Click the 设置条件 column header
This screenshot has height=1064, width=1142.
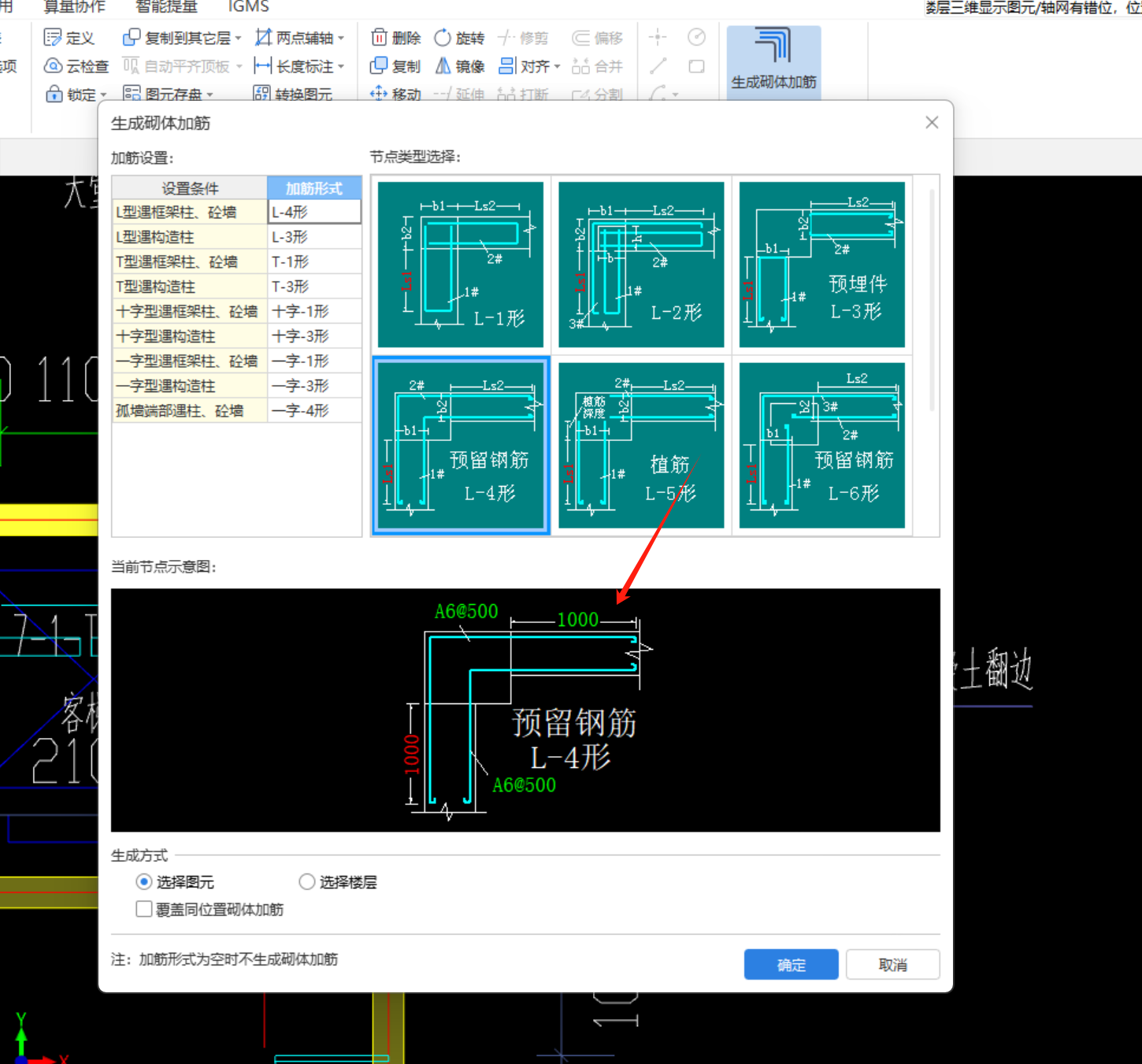pos(190,187)
